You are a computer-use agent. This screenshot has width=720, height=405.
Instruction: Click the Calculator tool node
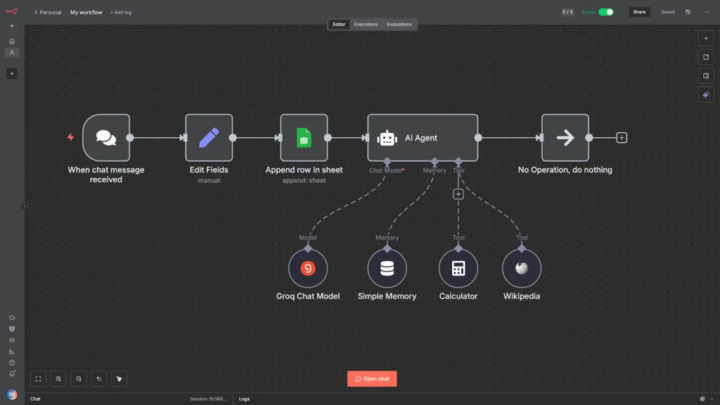pyautogui.click(x=459, y=268)
